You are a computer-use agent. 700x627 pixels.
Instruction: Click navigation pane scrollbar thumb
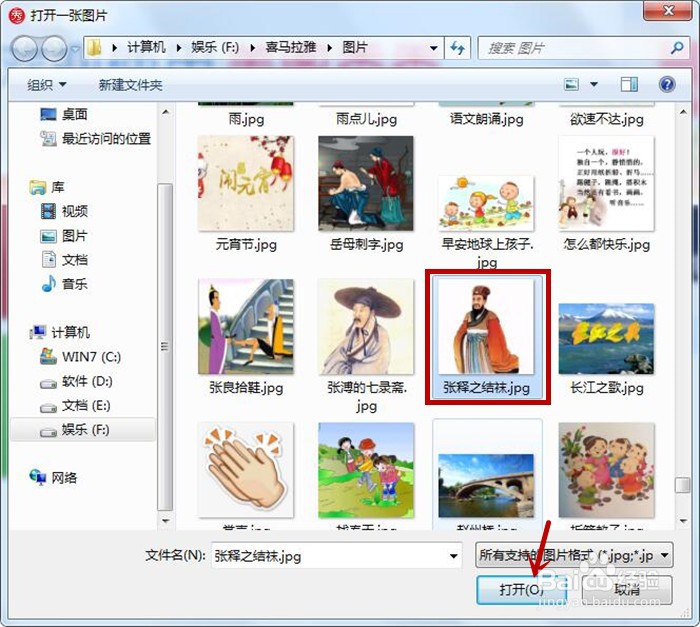click(x=165, y=347)
